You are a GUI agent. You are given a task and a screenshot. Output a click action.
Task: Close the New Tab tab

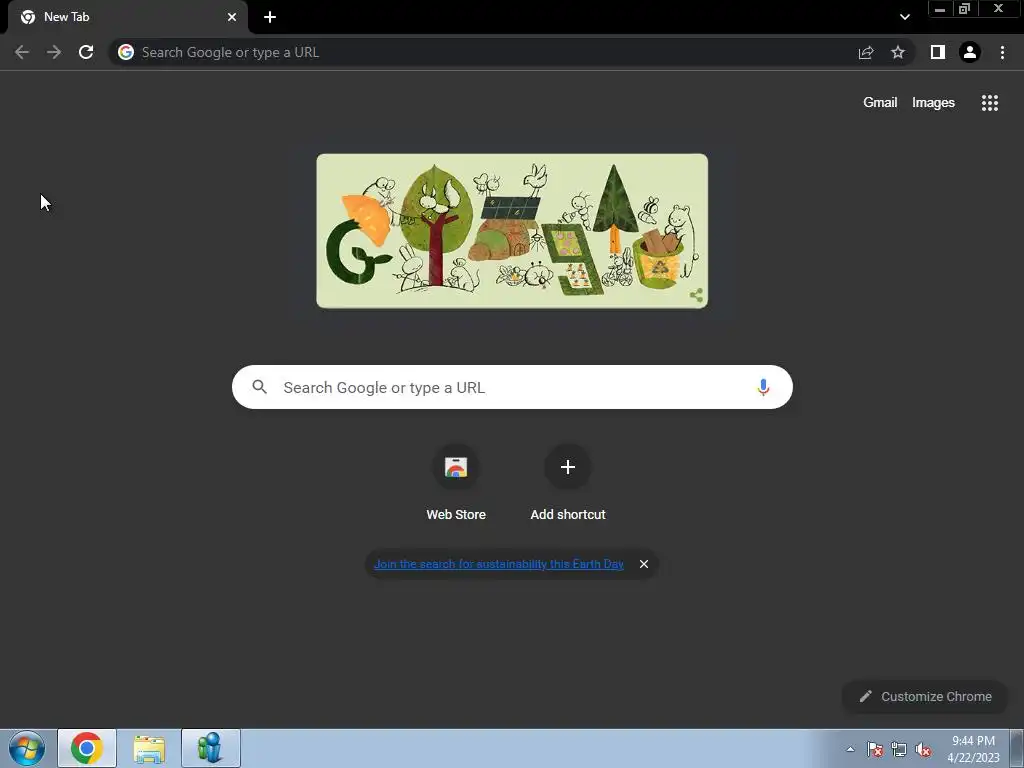pyautogui.click(x=232, y=17)
